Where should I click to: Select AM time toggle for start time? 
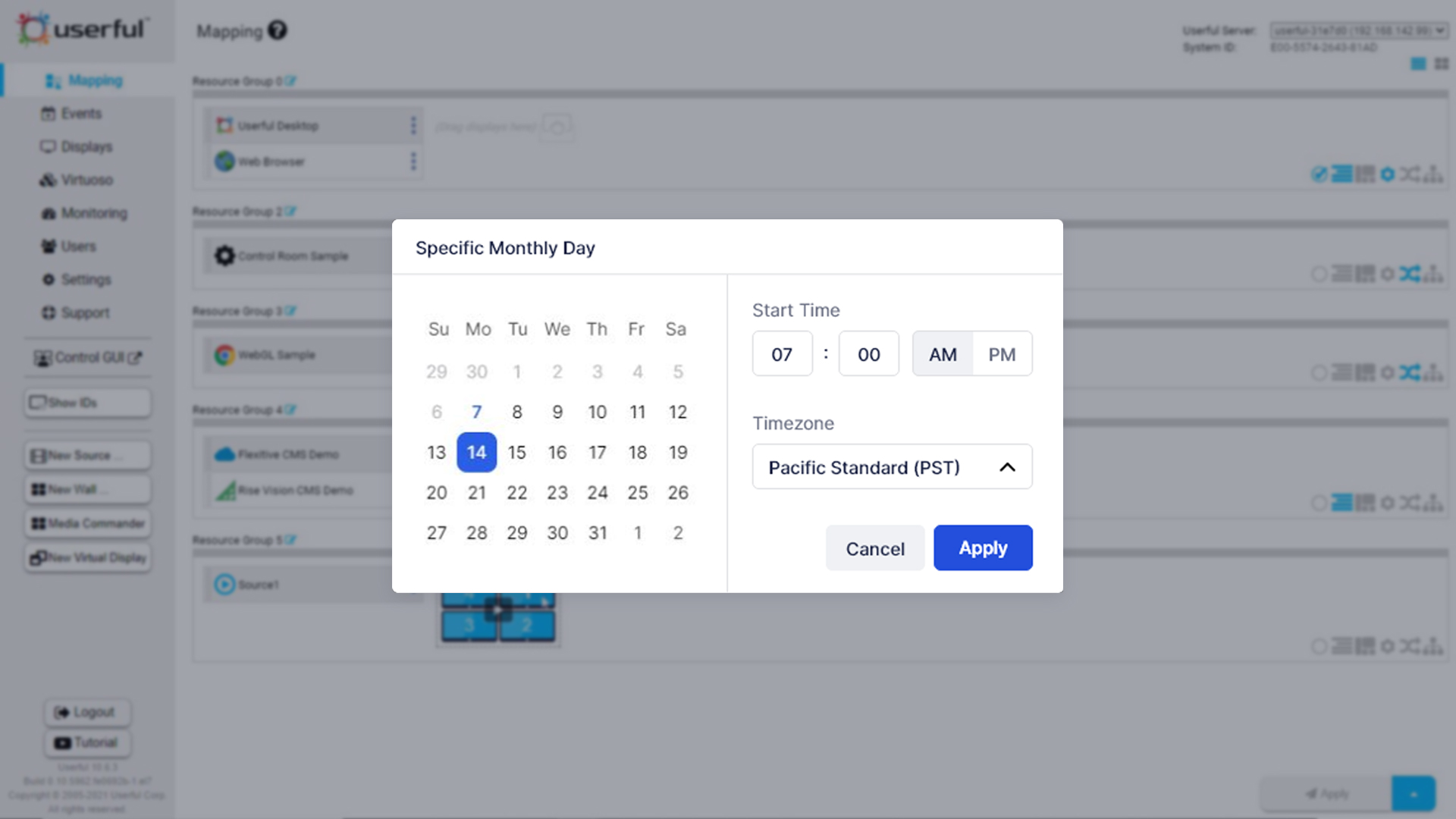pyautogui.click(x=942, y=354)
